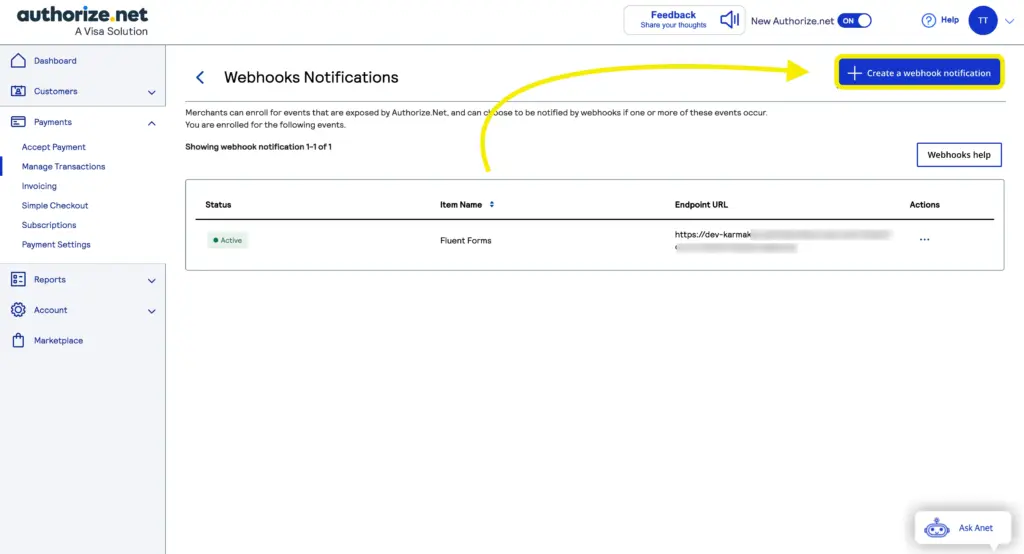Open Dashboard from the sidebar
Screen dimensions: 1024x554
[55, 61]
